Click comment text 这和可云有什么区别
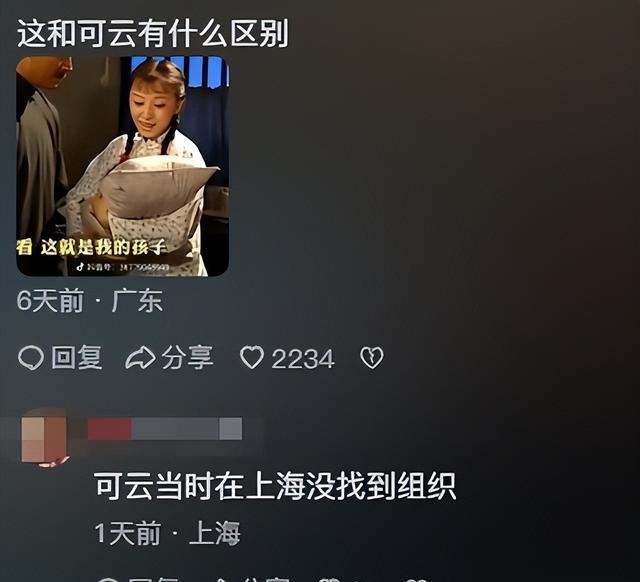 pos(153,33)
